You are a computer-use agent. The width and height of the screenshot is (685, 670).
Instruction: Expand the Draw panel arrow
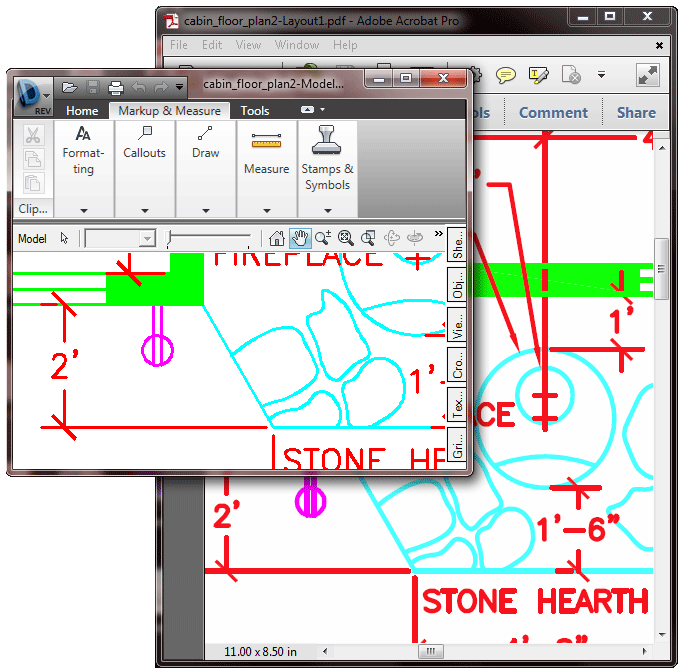click(x=206, y=211)
